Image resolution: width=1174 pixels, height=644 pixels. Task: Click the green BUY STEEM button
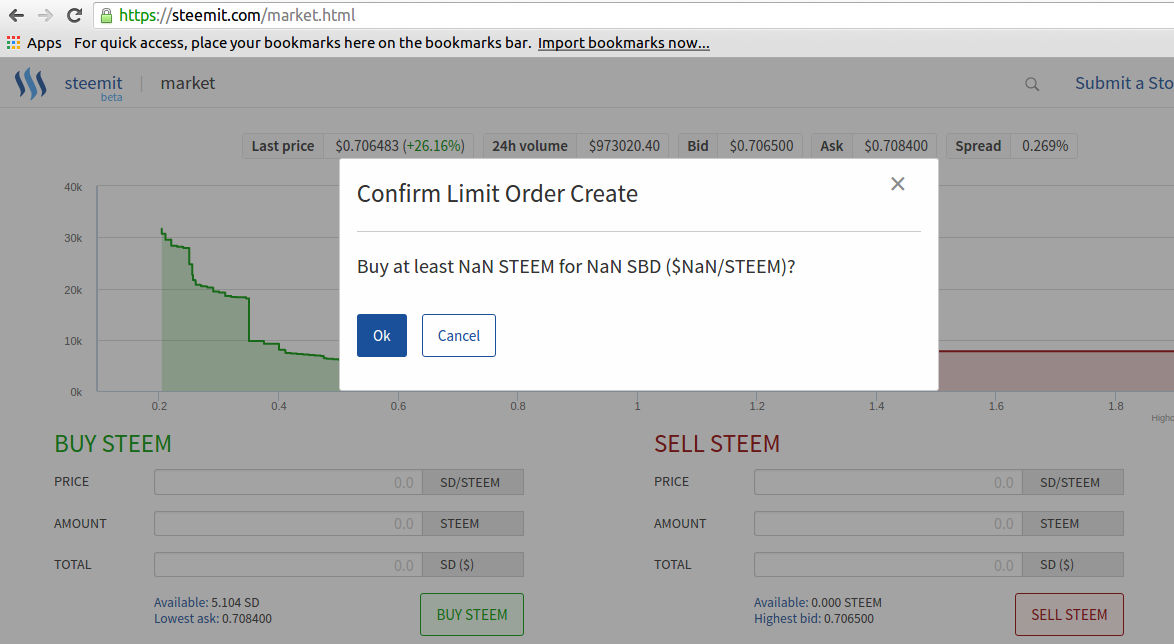pos(472,614)
